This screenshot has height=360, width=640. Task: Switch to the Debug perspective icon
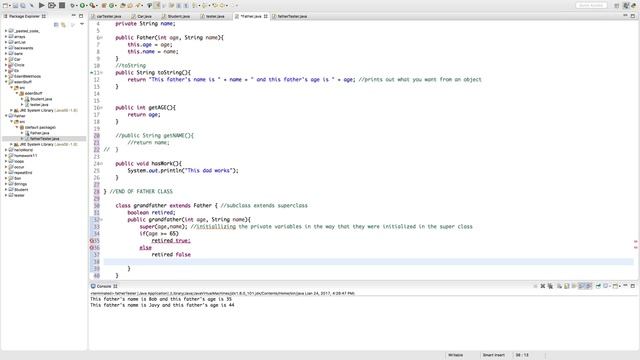634,5
